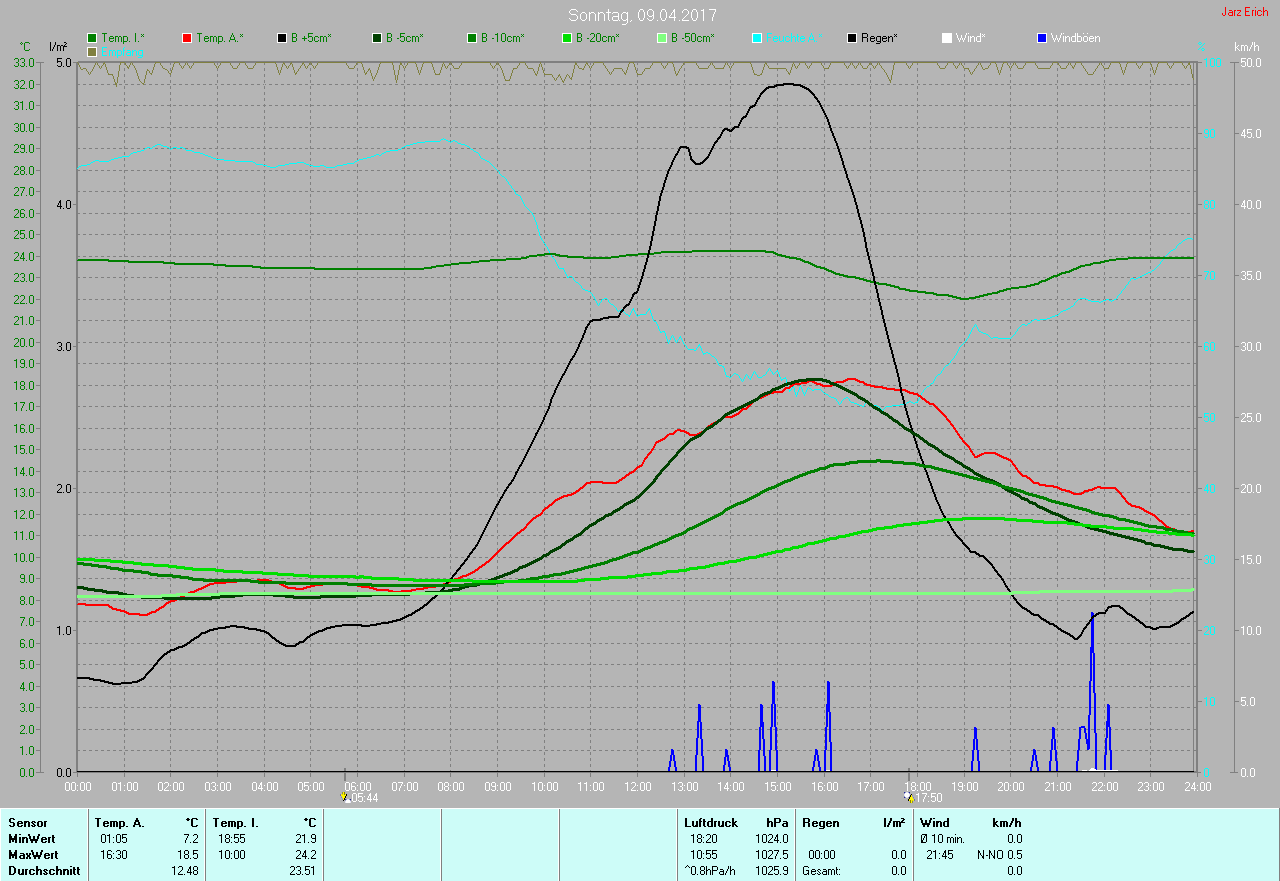This screenshot has width=1280, height=881.
Task: Click the Regen table column header
Action: pyautogui.click(x=820, y=823)
